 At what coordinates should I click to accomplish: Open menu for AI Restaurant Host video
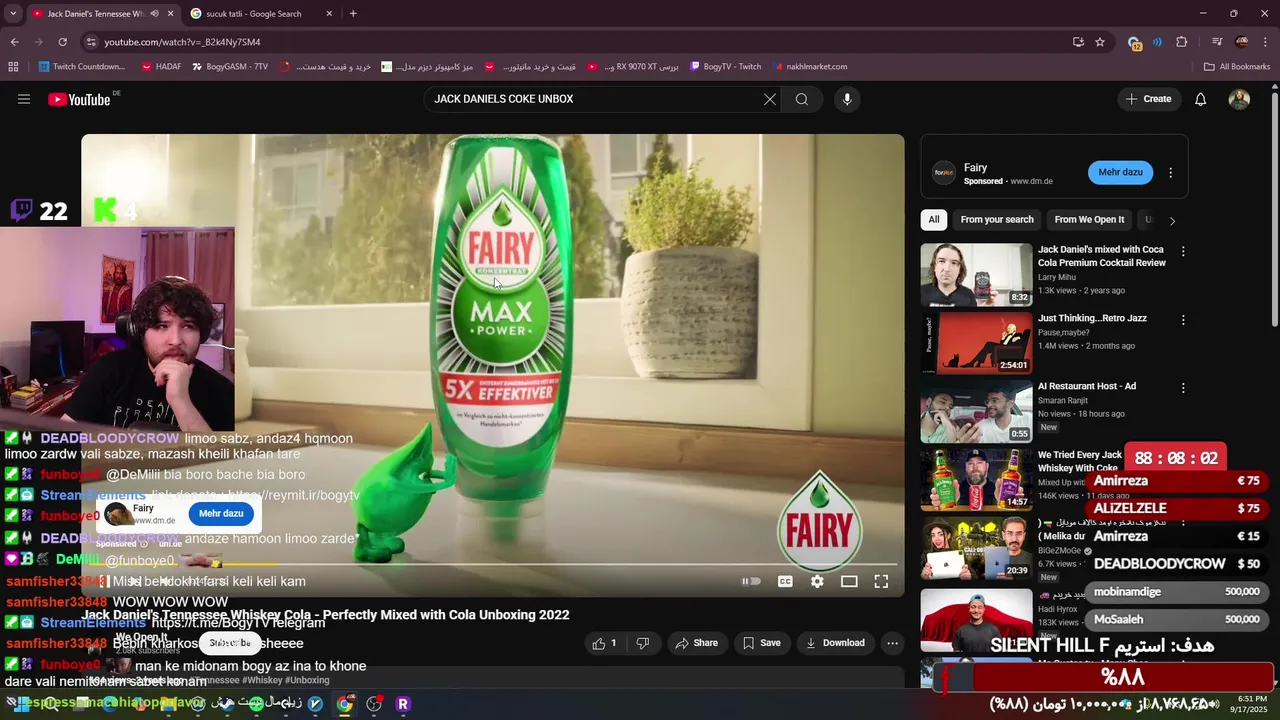1183,388
